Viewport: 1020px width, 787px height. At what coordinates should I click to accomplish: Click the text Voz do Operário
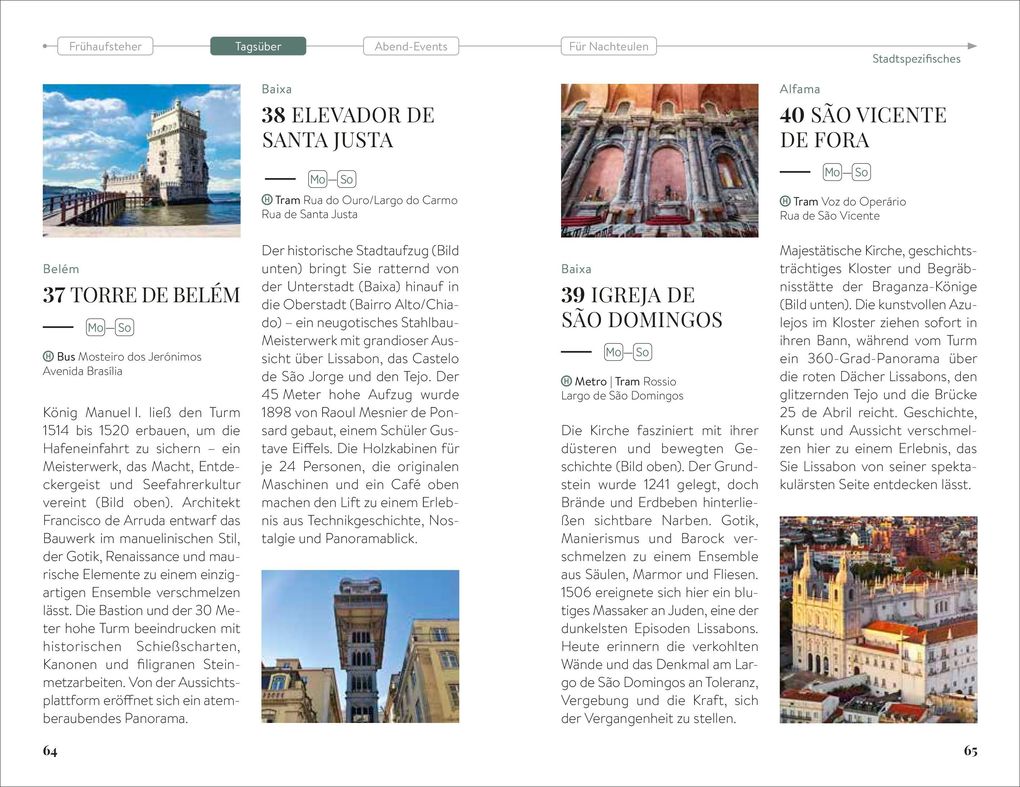(863, 202)
